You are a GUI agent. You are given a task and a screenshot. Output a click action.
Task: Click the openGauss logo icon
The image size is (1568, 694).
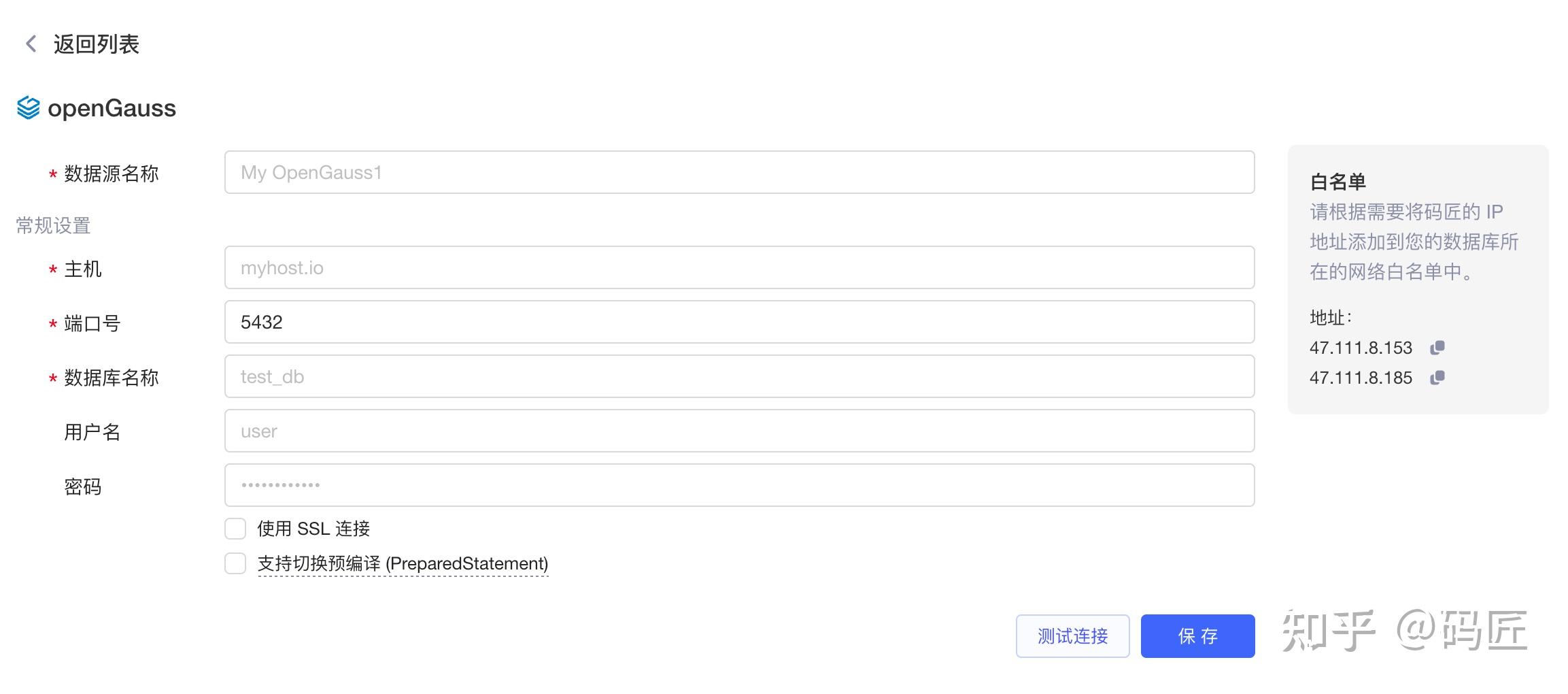pos(29,108)
